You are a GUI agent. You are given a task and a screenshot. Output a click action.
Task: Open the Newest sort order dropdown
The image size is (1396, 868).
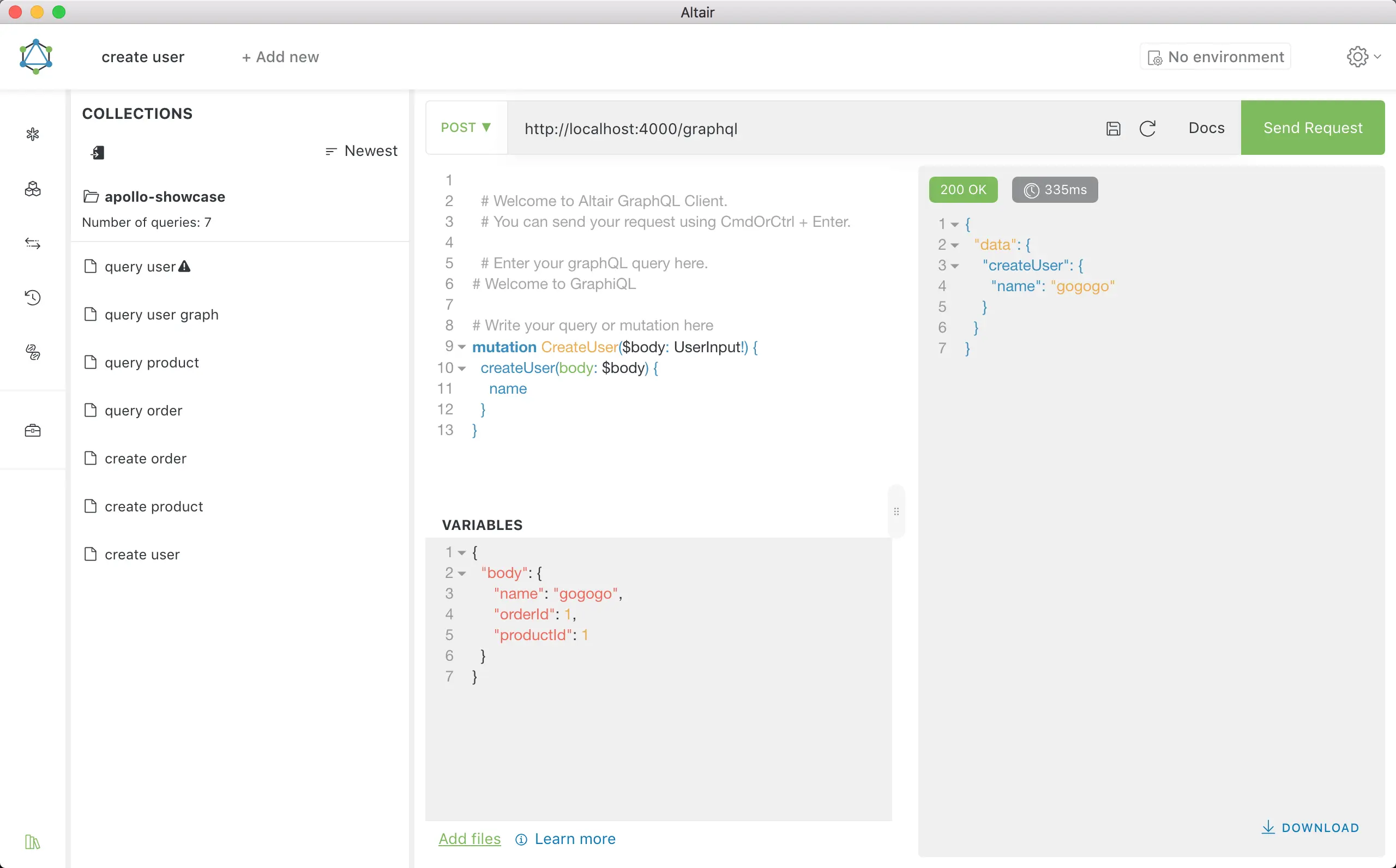coord(362,151)
